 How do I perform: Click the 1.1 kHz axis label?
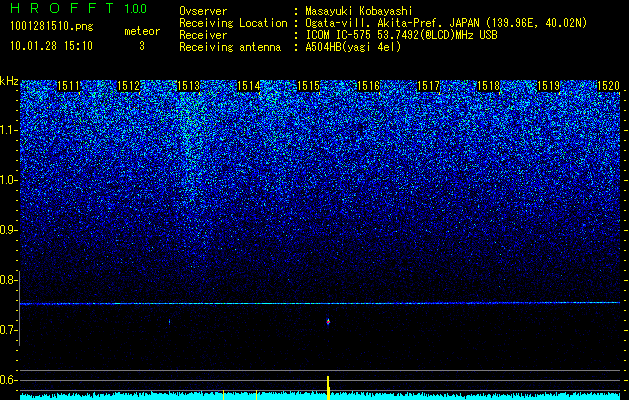point(9,130)
